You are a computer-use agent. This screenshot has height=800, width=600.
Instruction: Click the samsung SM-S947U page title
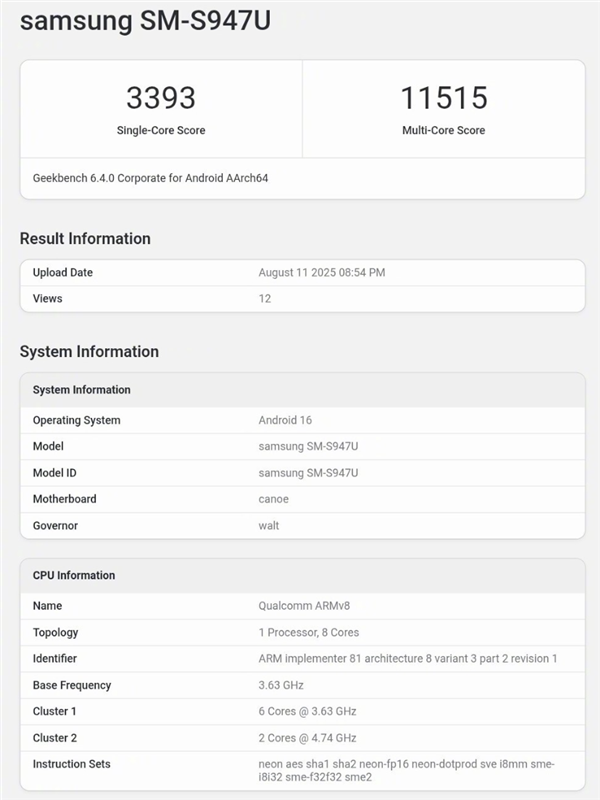tap(145, 21)
